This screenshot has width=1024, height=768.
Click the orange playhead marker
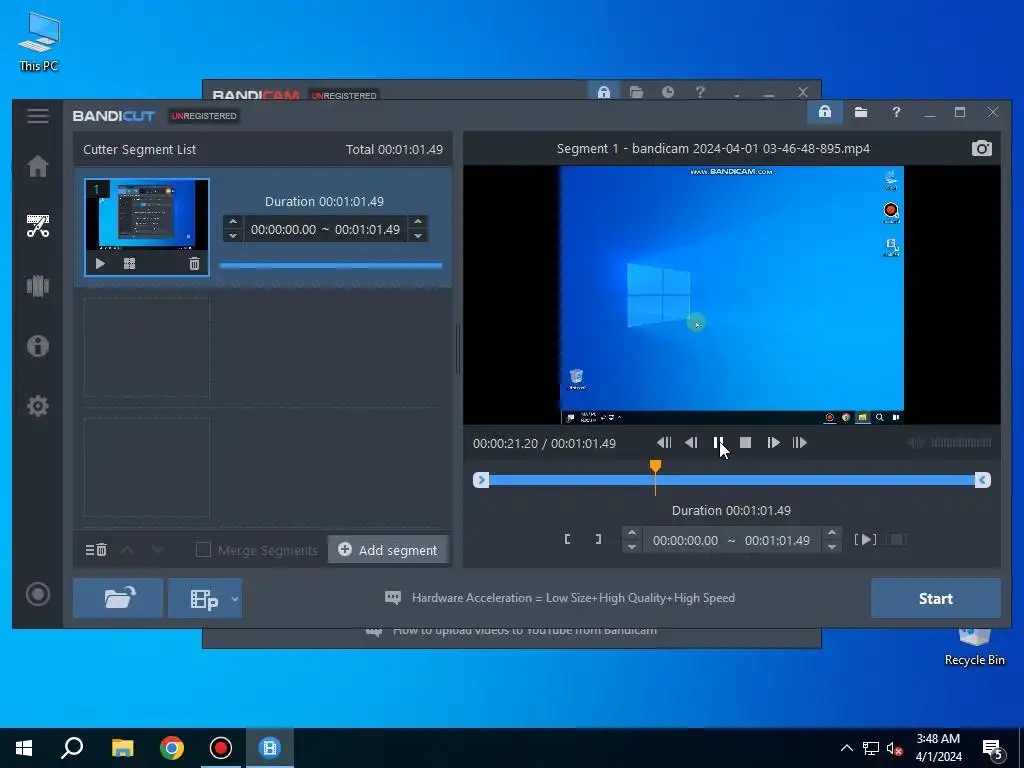click(655, 466)
